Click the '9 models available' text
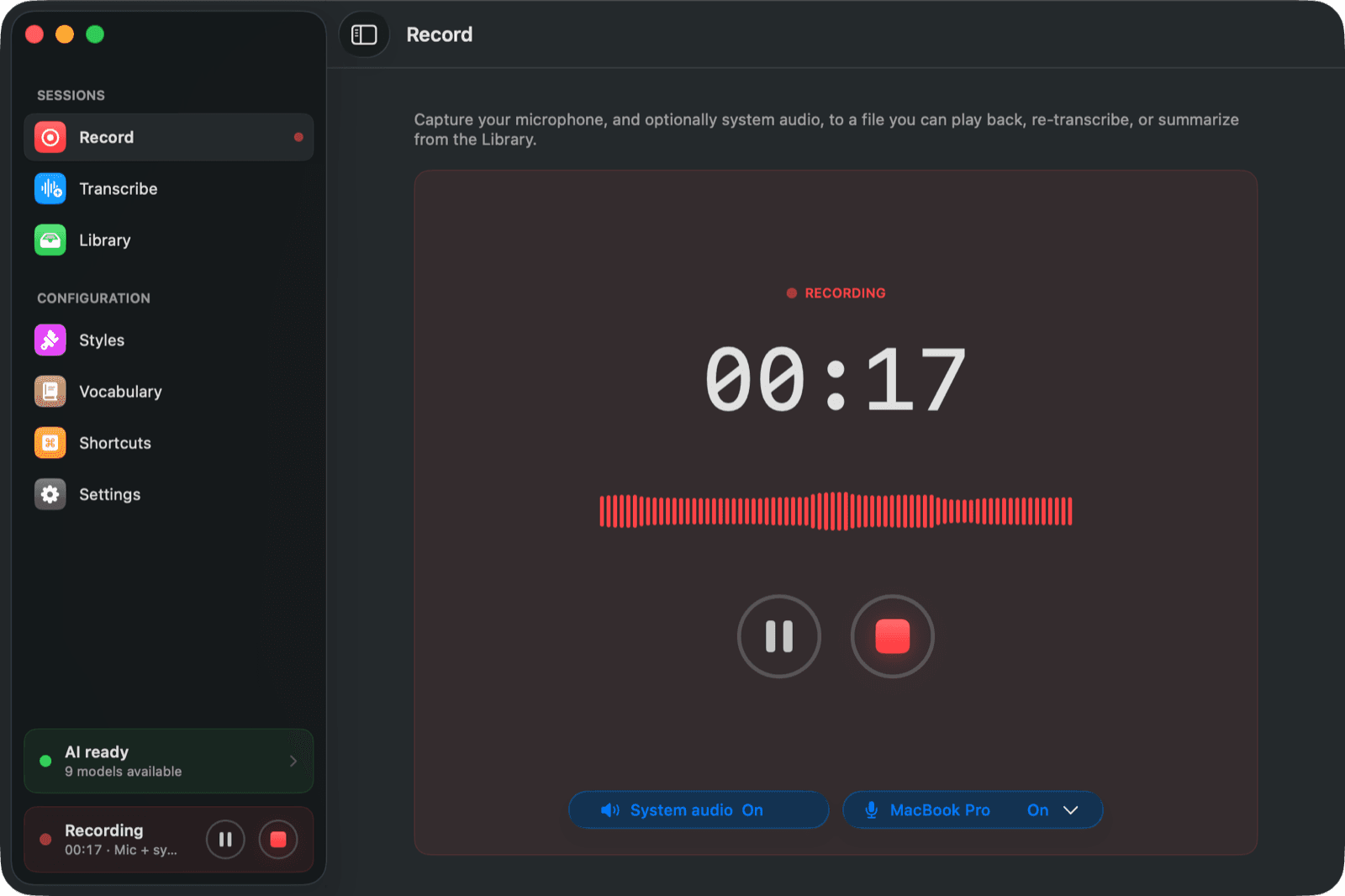Viewport: 1345px width, 896px height. [x=124, y=772]
